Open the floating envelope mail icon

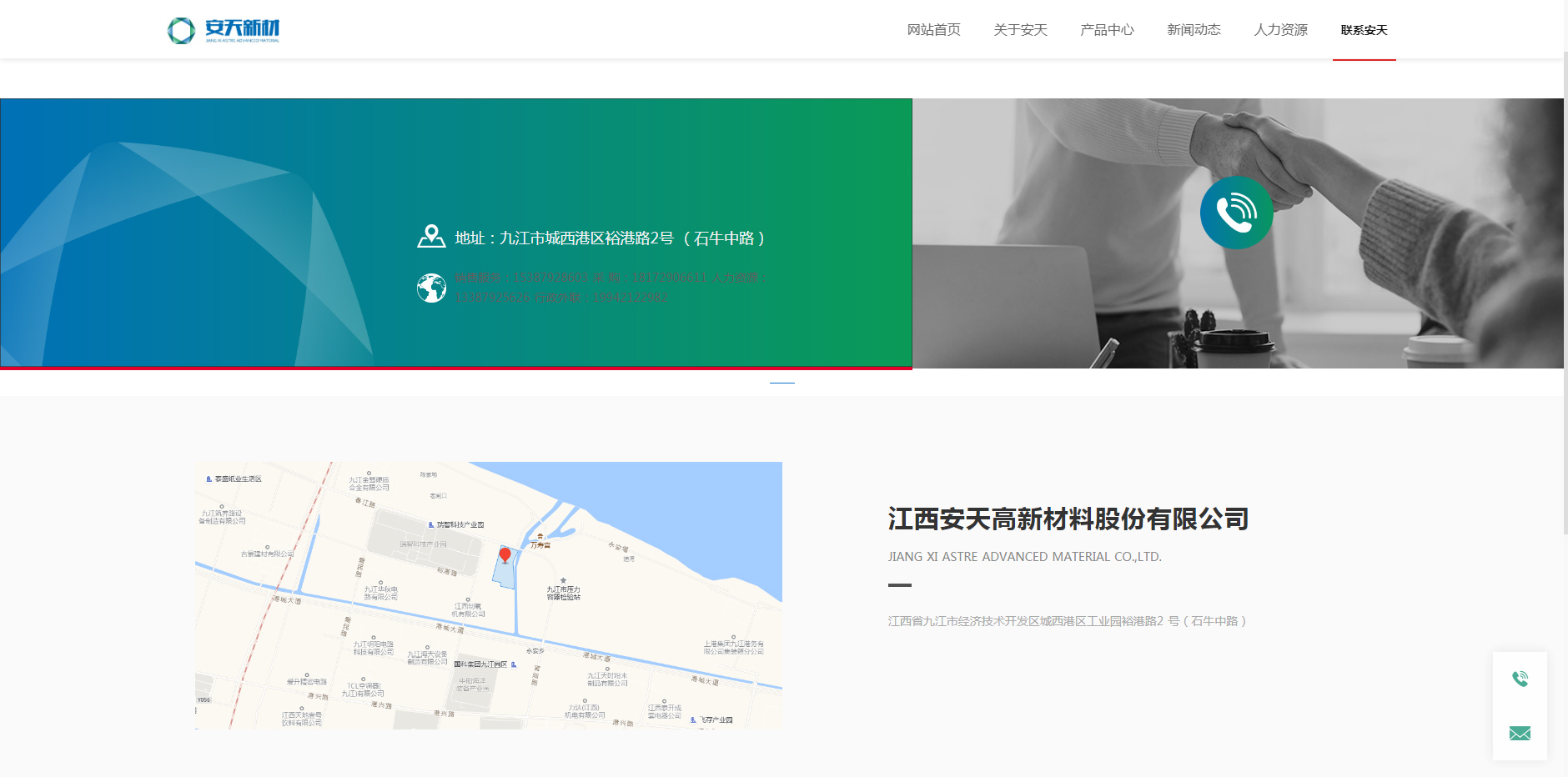coord(1520,734)
